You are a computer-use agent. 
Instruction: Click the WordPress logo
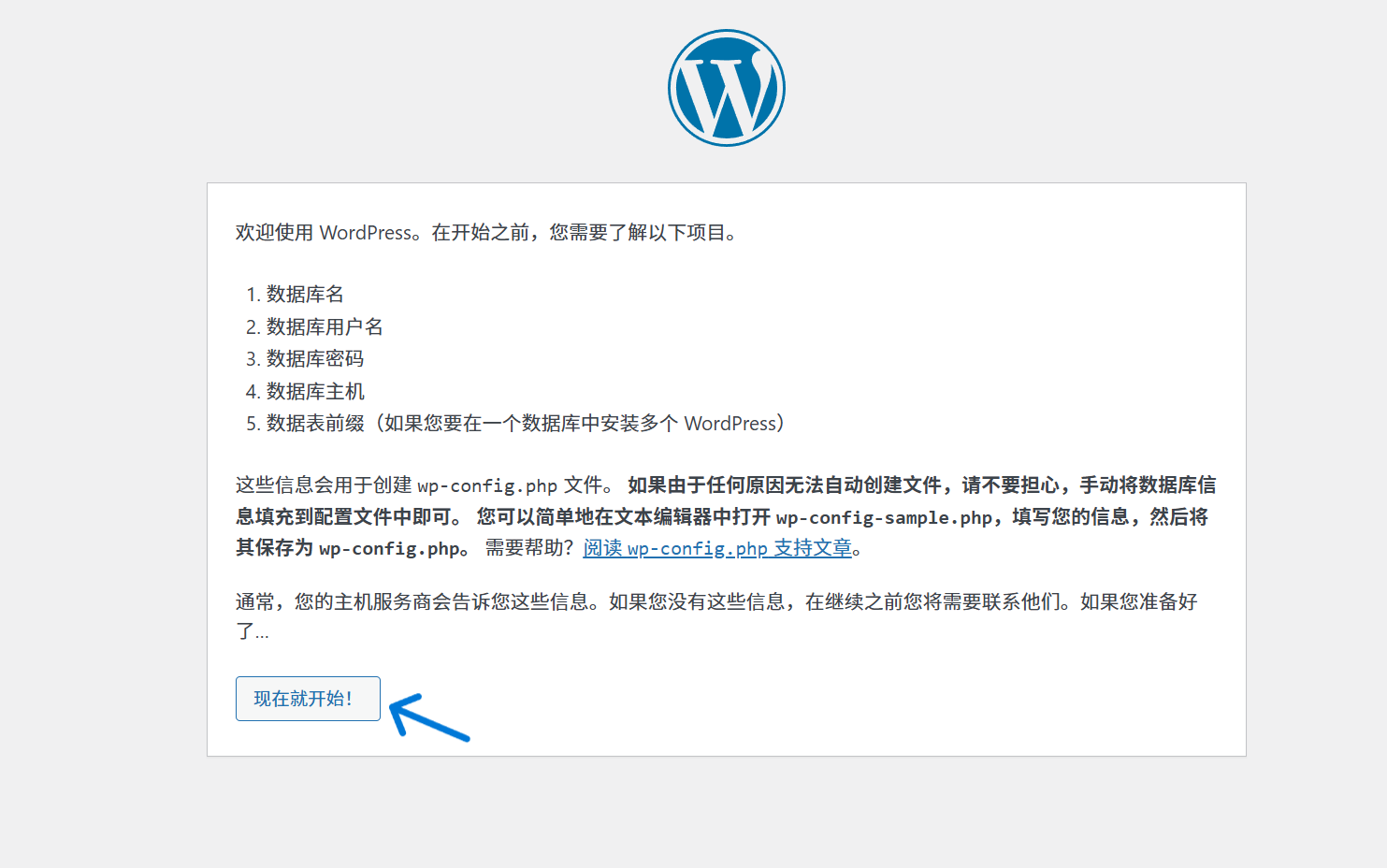[727, 88]
